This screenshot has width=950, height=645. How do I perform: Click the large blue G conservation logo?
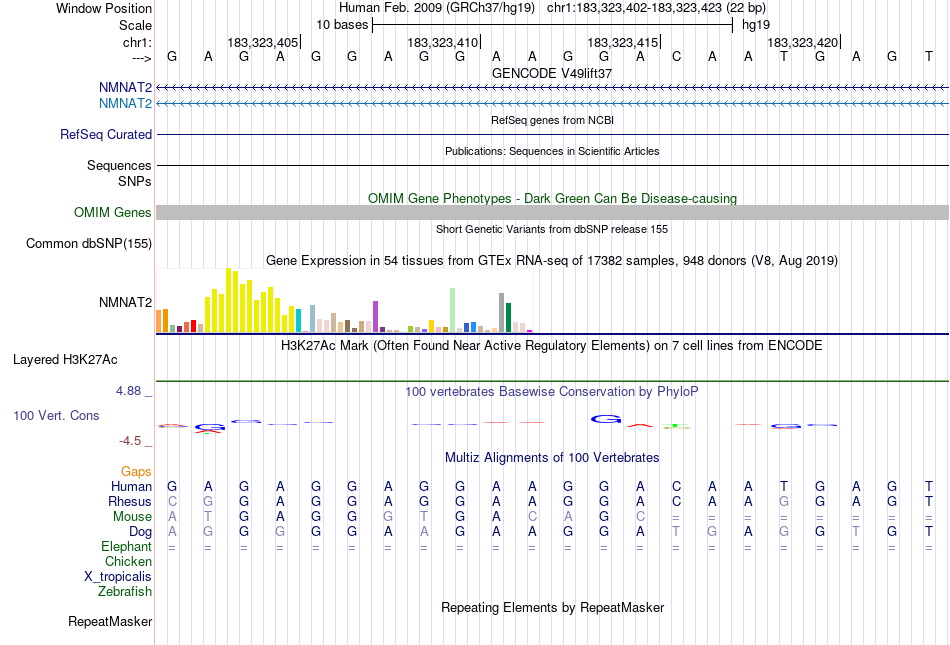point(606,418)
